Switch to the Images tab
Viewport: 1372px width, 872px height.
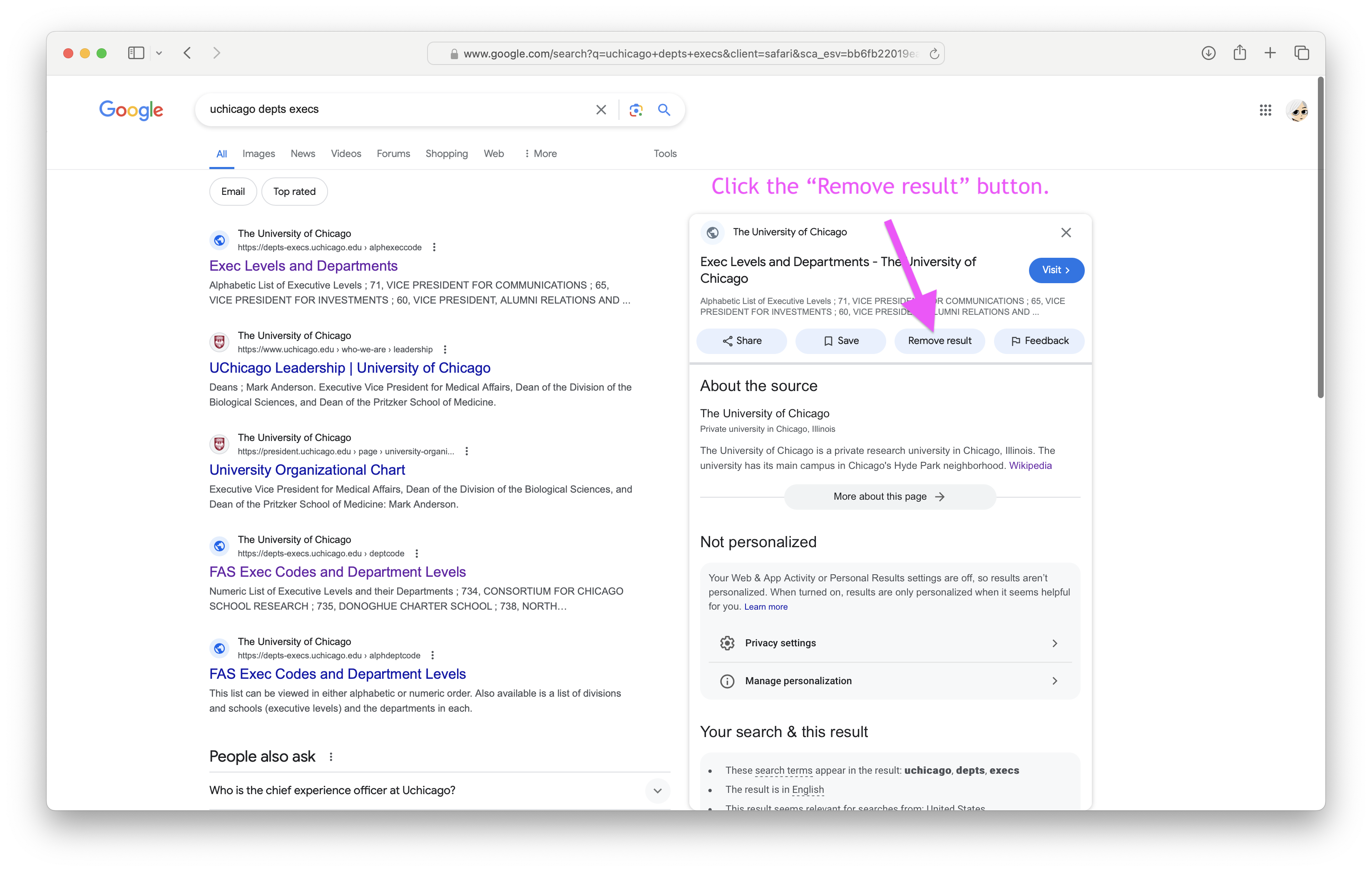pos(258,154)
